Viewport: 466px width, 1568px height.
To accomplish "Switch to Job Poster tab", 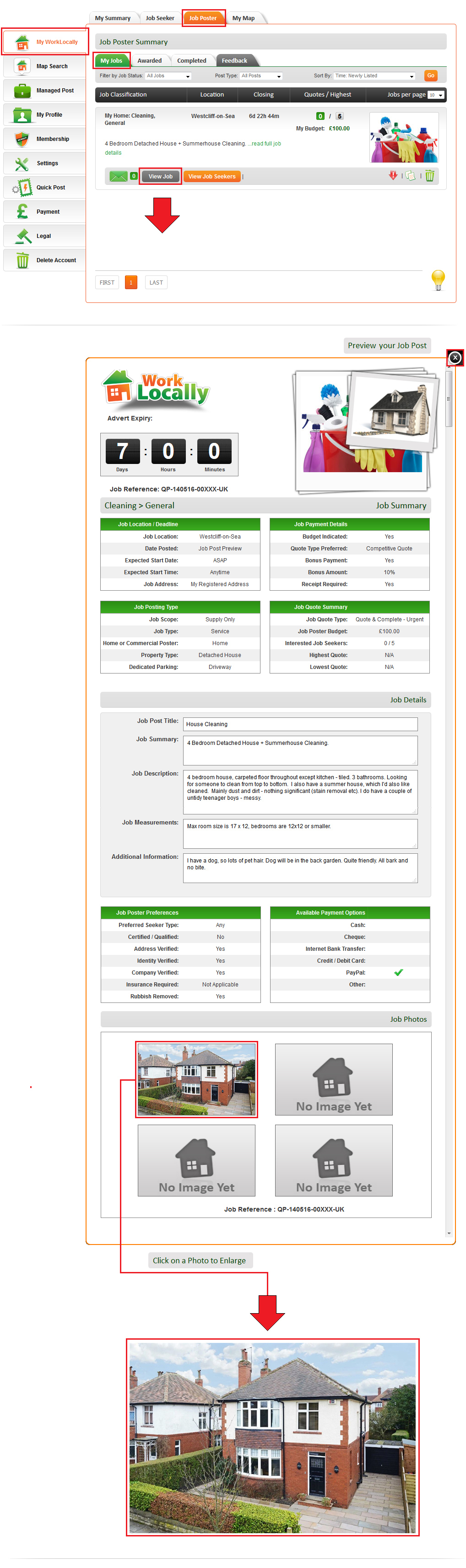I will [203, 18].
